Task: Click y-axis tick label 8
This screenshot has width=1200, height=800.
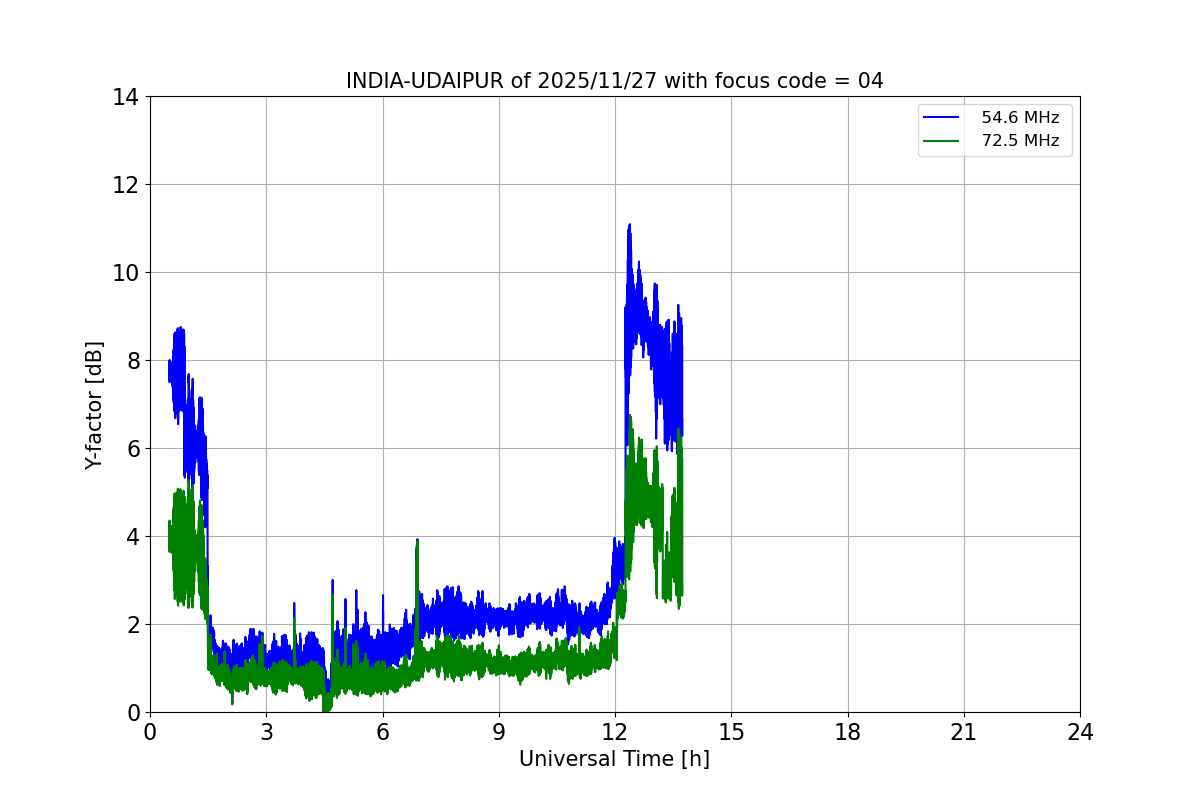Action: (132, 361)
